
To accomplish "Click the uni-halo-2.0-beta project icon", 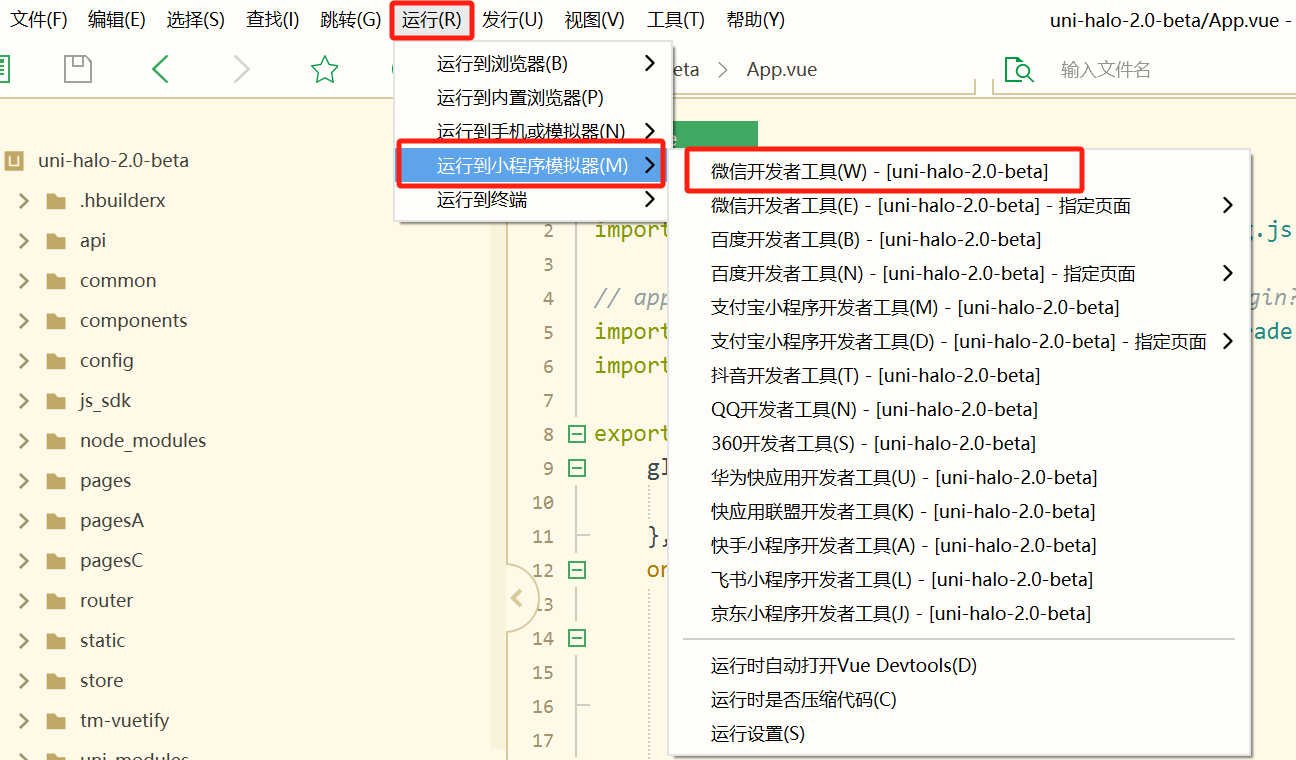I will (x=14, y=160).
